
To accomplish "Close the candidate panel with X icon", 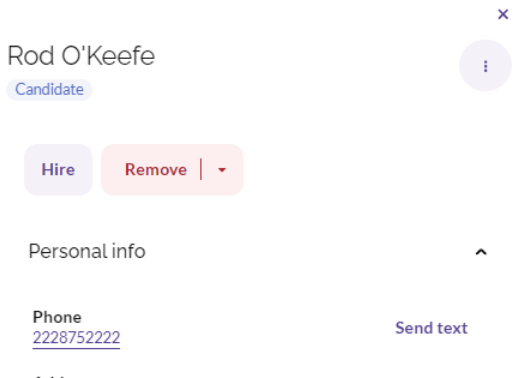I will click(503, 14).
